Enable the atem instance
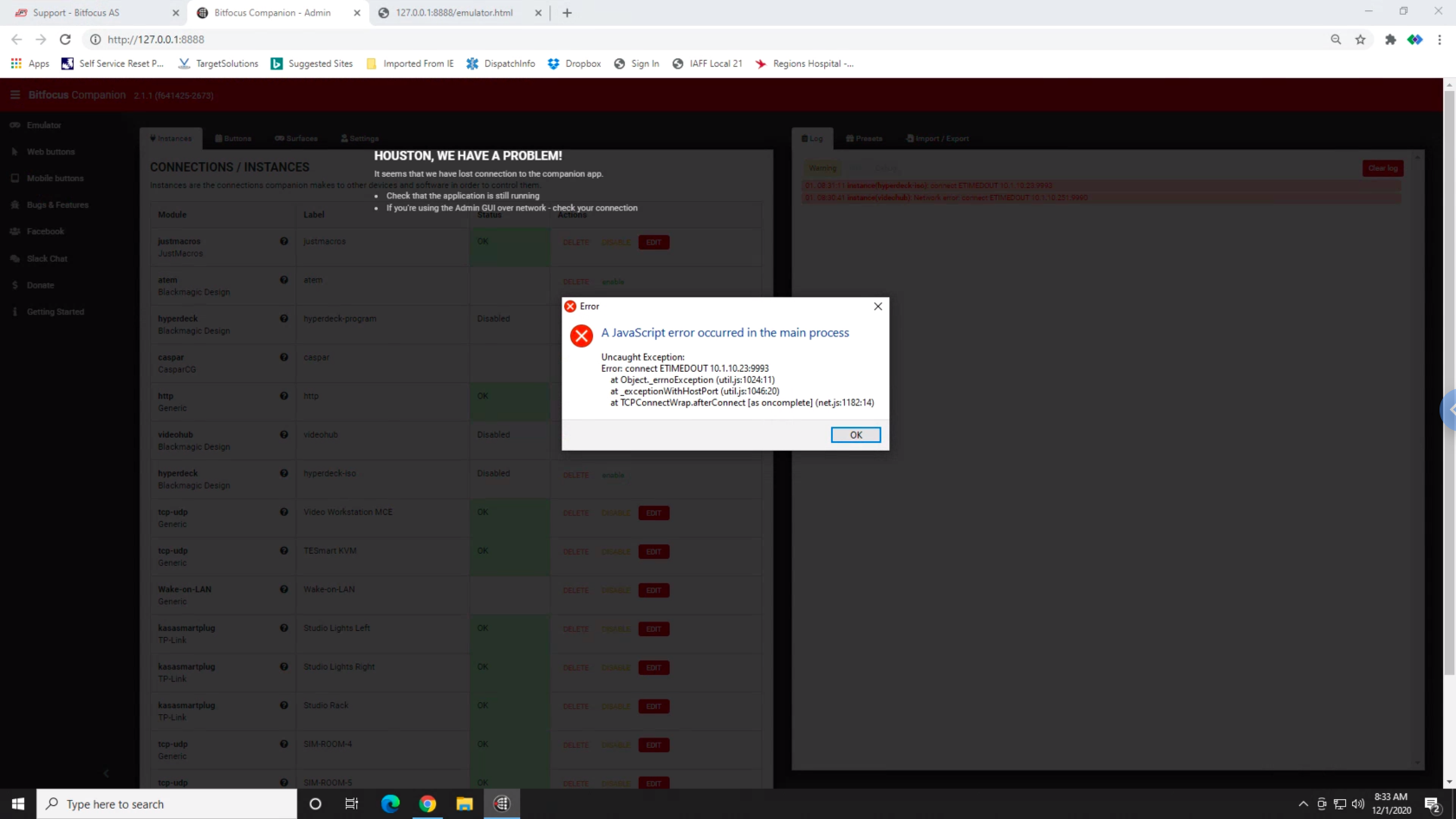Image resolution: width=1456 pixels, height=819 pixels. 613,282
